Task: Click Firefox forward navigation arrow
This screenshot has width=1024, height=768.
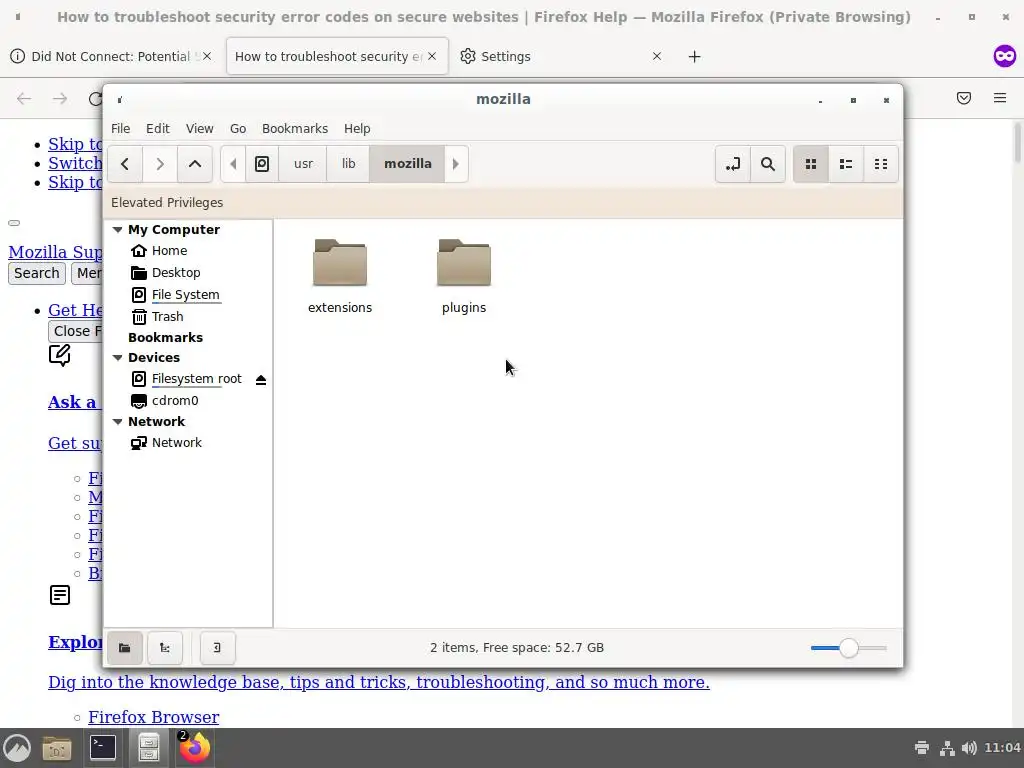Action: (60, 99)
